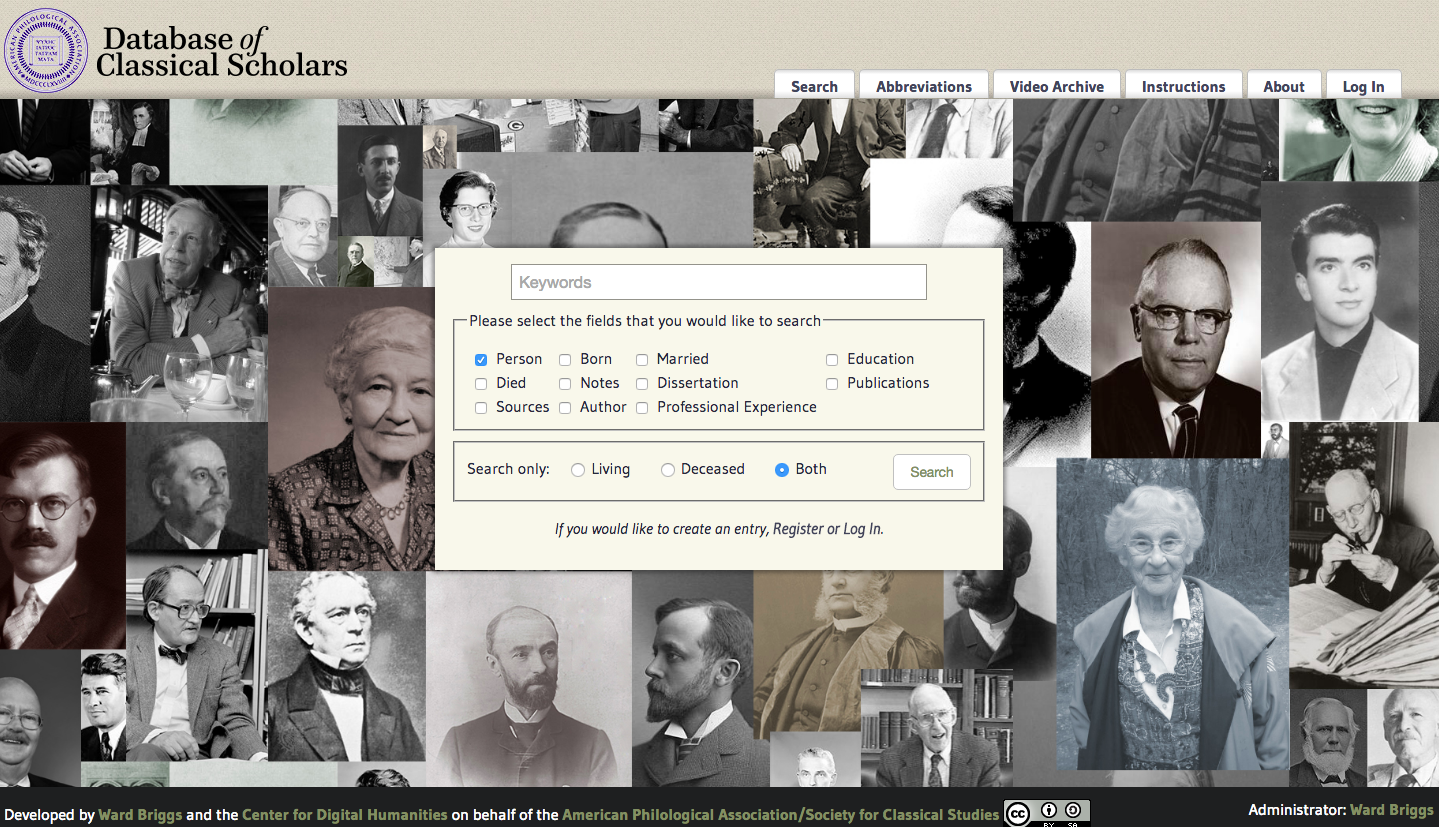Image resolution: width=1439 pixels, height=827 pixels.
Task: Click the Database of Classical Scholars title
Action: click(x=222, y=52)
